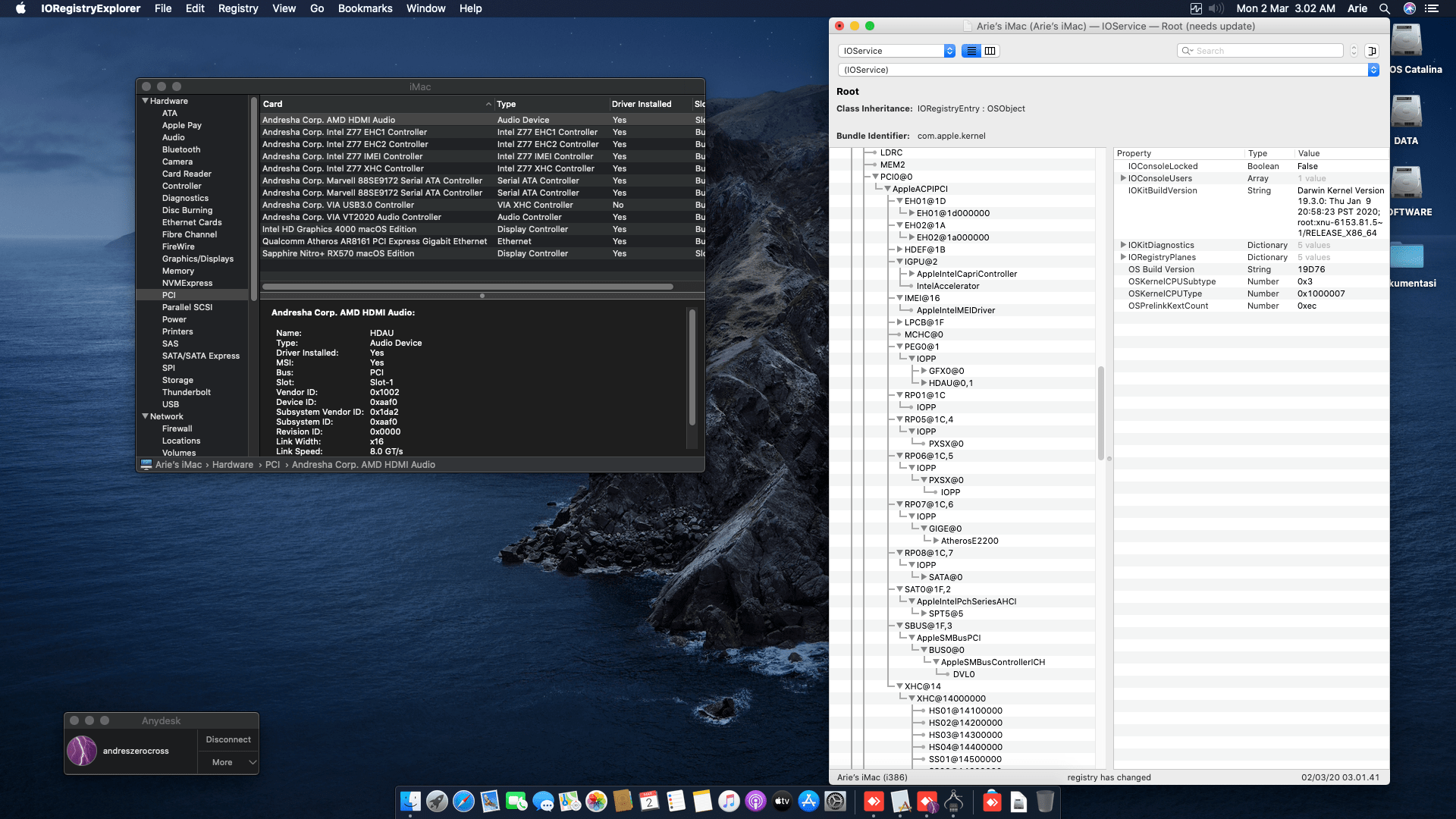This screenshot has height=819, width=1456.
Task: Open the Bookmarks menu
Action: point(365,8)
